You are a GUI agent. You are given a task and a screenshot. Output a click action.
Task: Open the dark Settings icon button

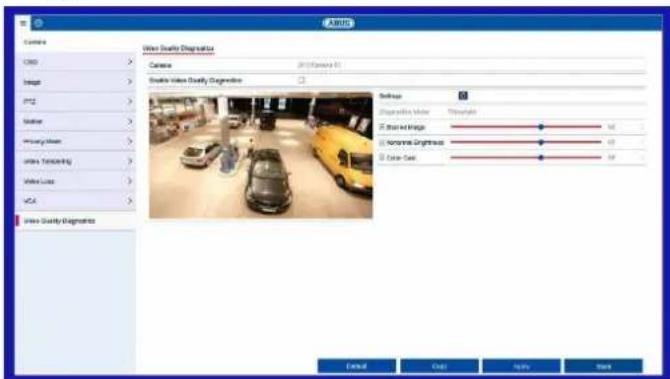pyautogui.click(x=463, y=96)
